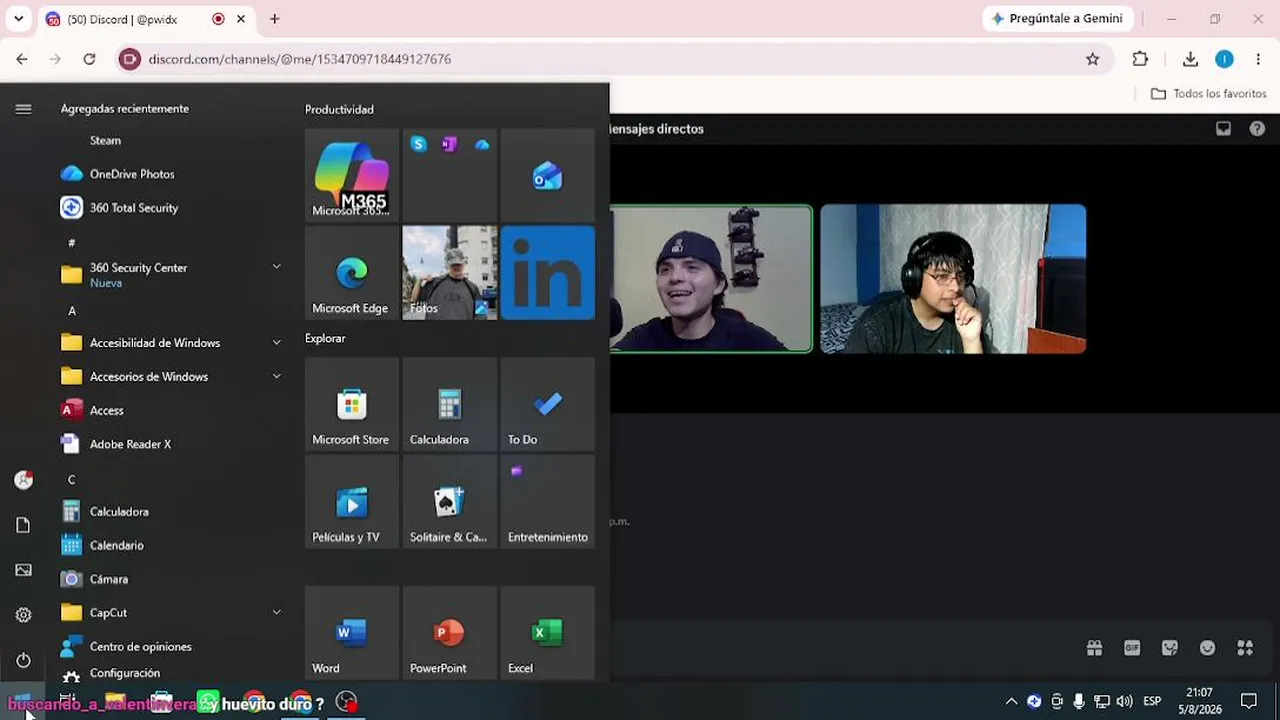Screen dimensions: 1280x720
Task: Open the volume control in system tray
Action: pos(1124,702)
